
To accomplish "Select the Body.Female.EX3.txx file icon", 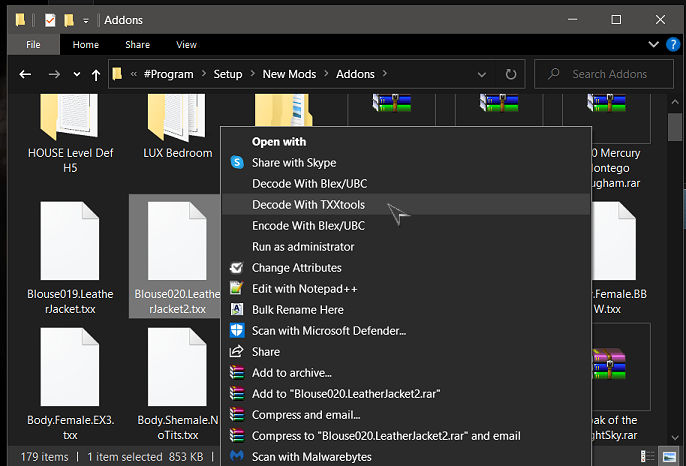I will 70,367.
